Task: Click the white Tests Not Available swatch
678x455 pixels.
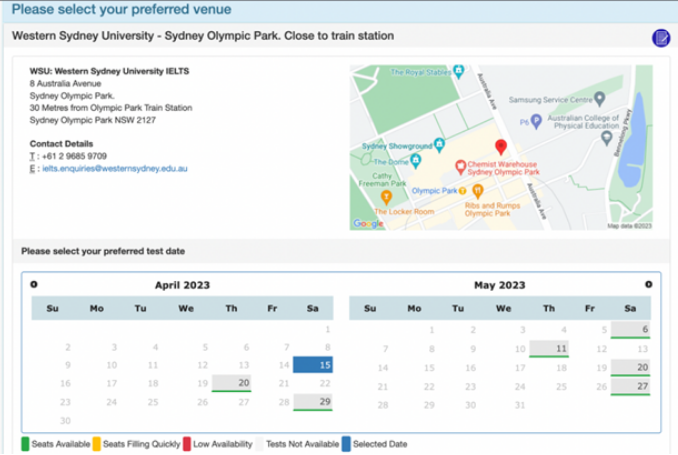Action: click(259, 444)
